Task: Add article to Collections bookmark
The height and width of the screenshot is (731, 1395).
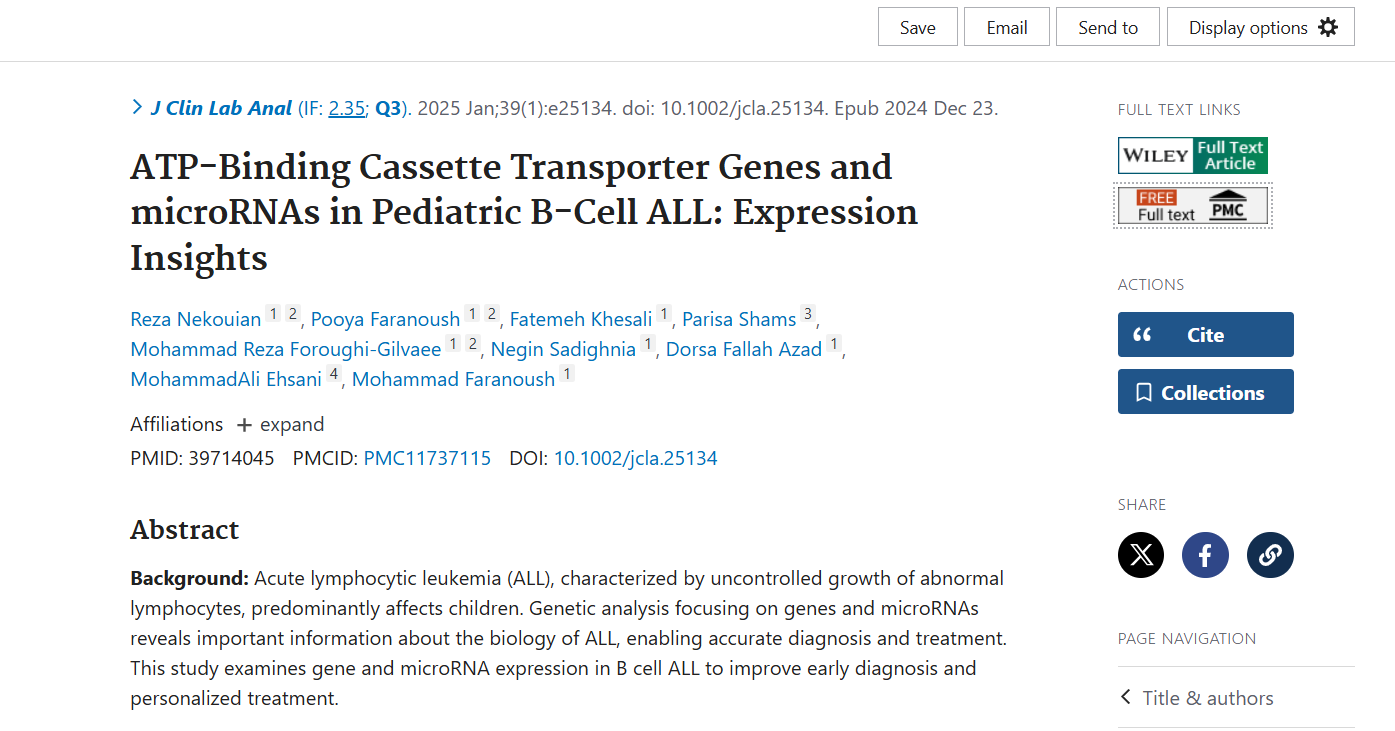Action: point(1205,392)
